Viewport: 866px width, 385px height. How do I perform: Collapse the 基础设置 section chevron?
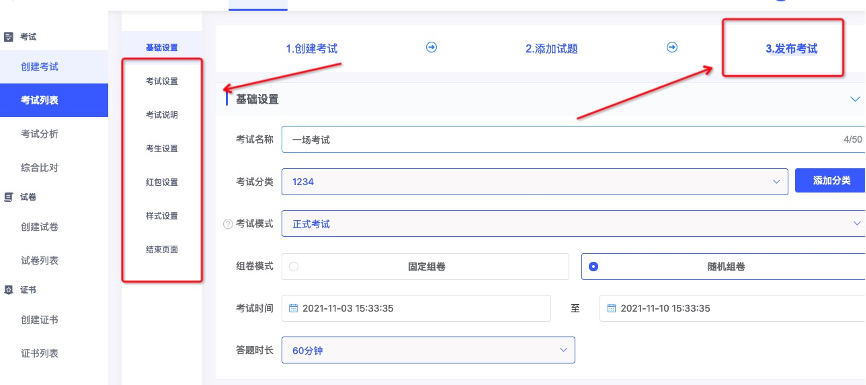(856, 99)
